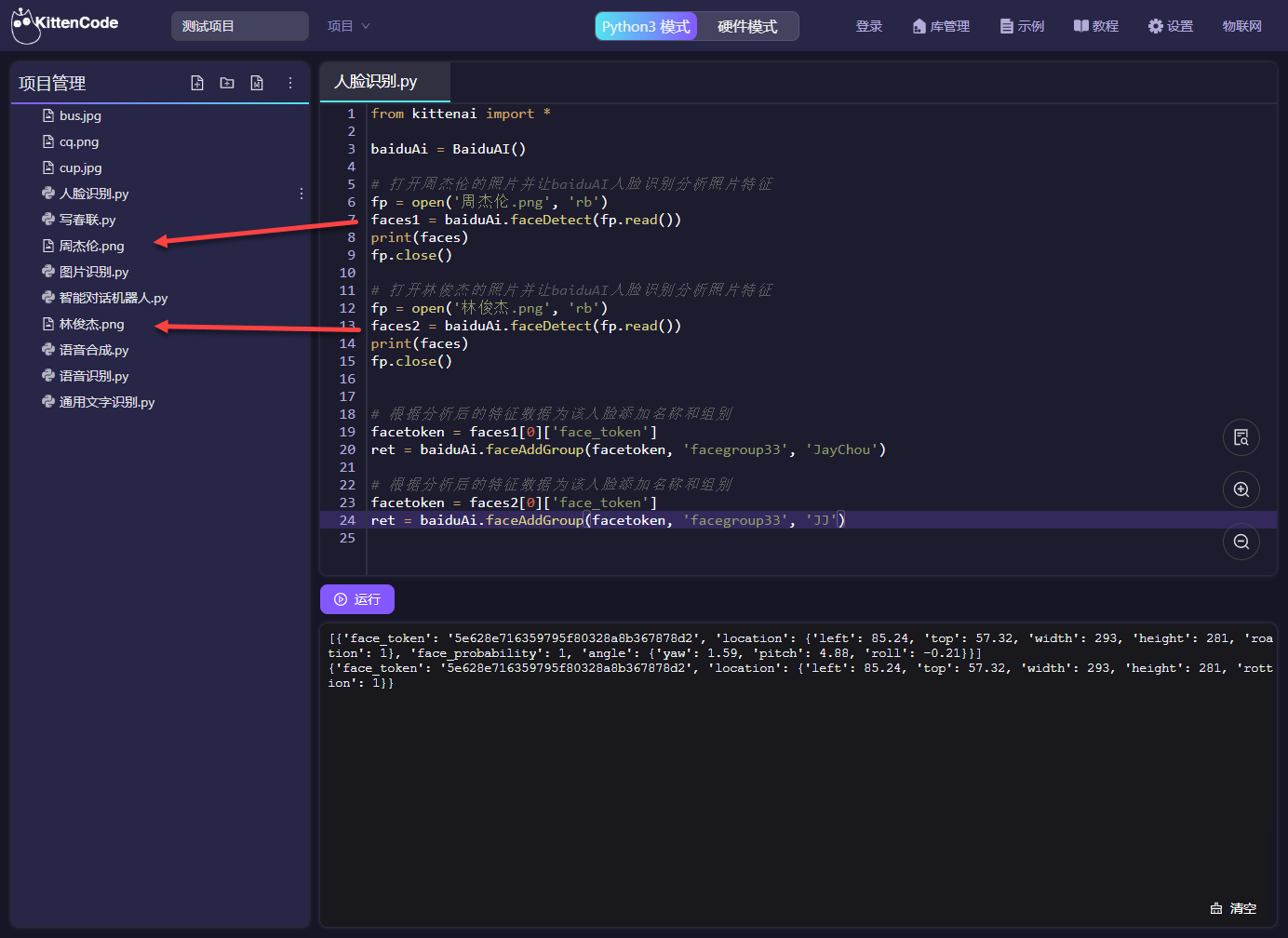Screen dimensions: 1288x938
Task: Click the face_token console output text
Action: (x=800, y=661)
